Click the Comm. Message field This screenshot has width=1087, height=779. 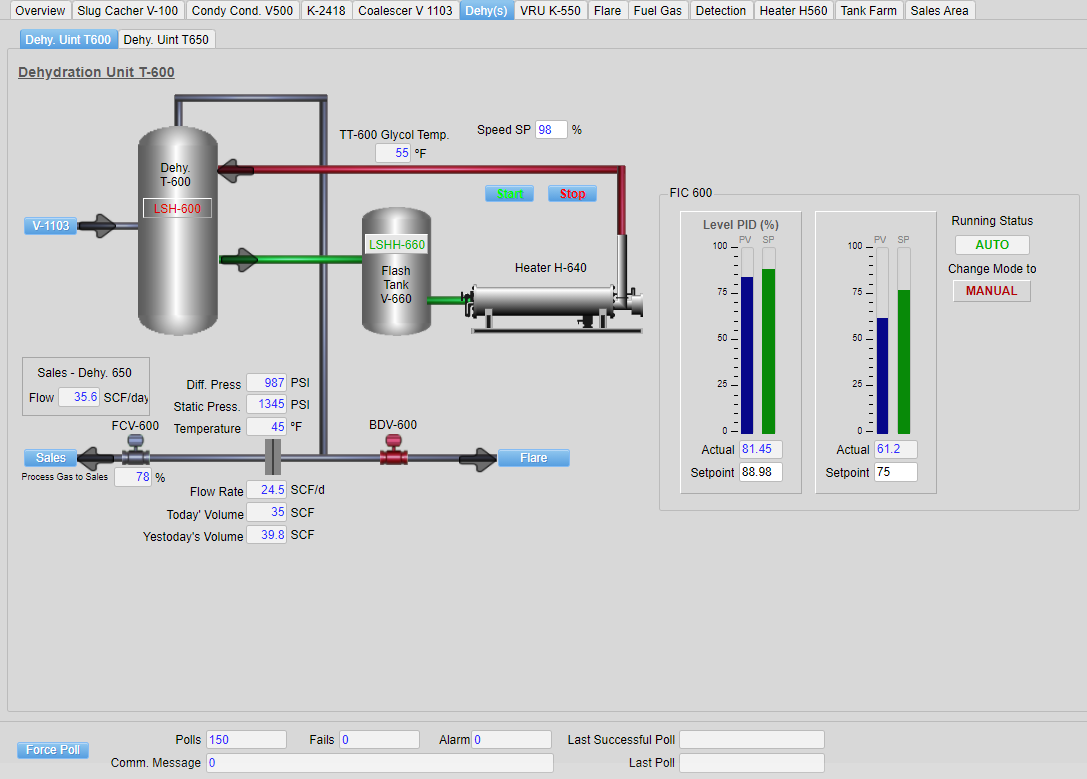pyautogui.click(x=380, y=763)
